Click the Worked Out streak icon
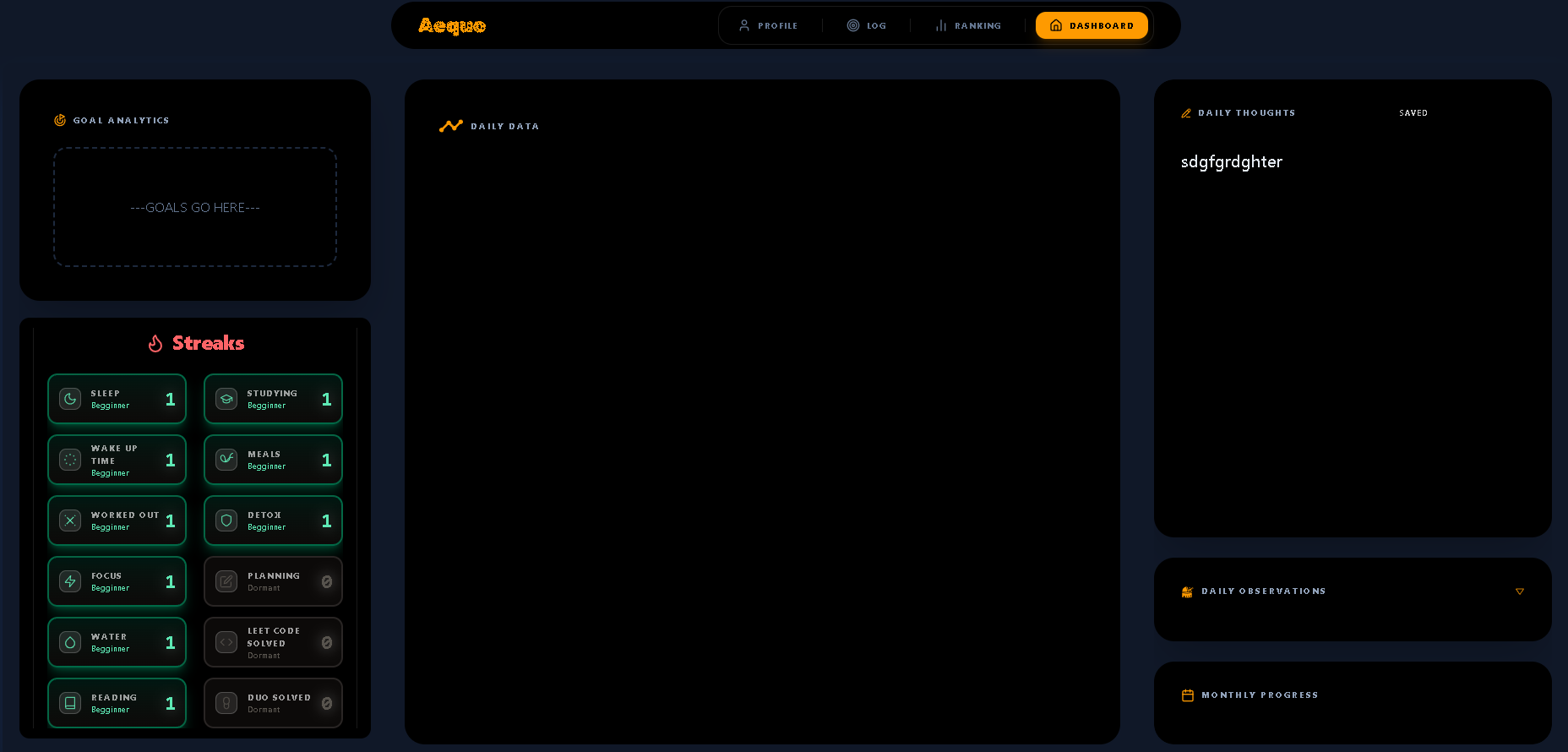The image size is (1568, 752). click(70, 520)
